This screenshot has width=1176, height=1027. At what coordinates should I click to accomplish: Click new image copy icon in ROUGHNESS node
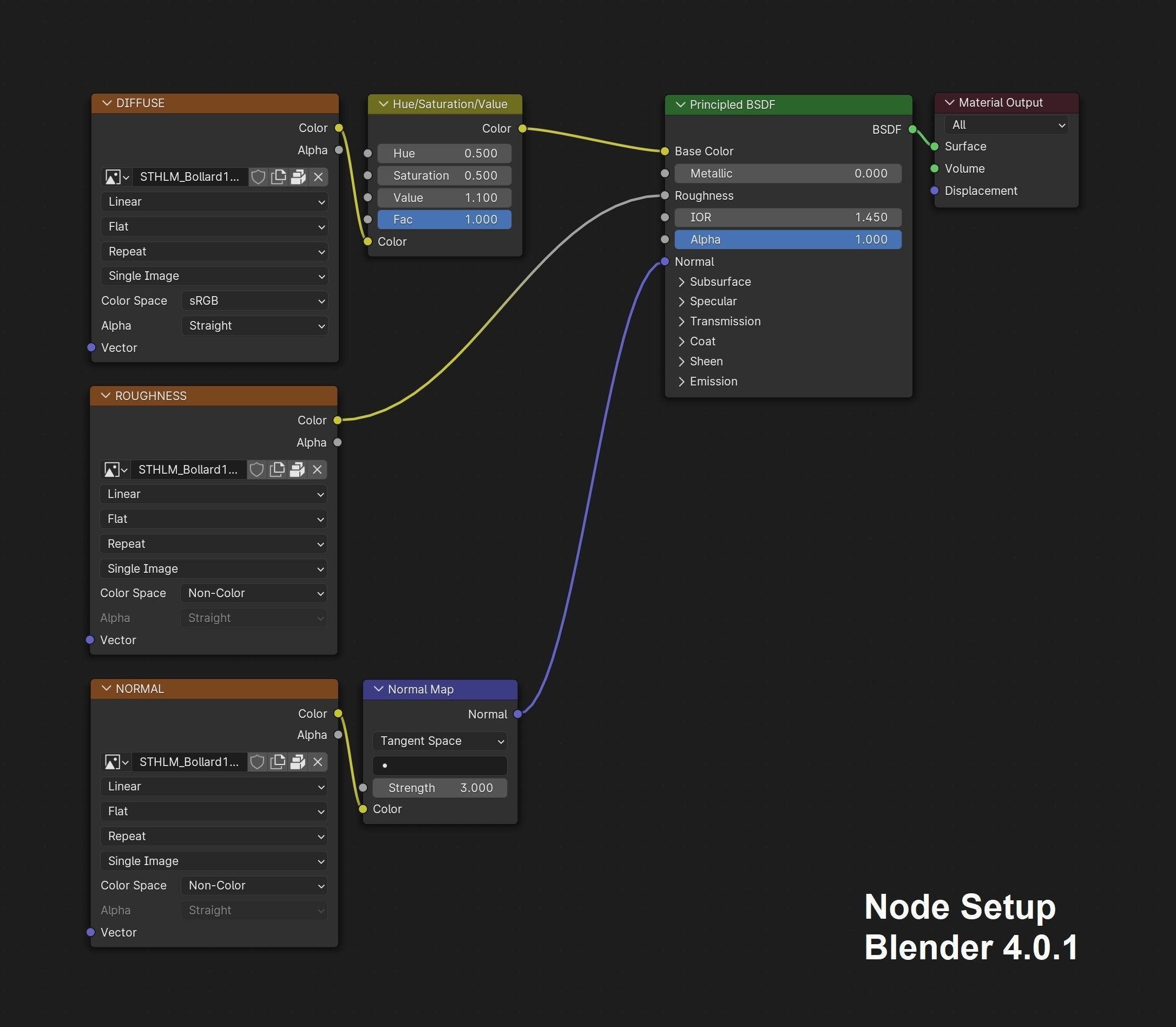[x=277, y=470]
